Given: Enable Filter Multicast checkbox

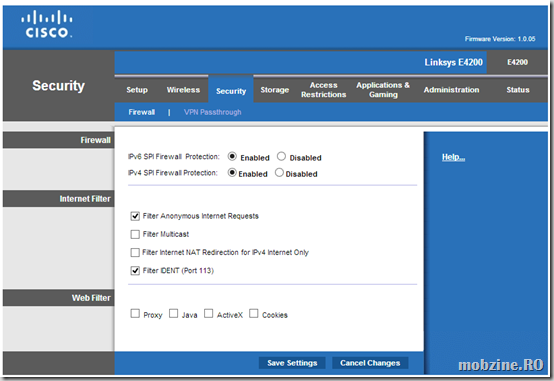Looking at the screenshot, I should (x=135, y=234).
